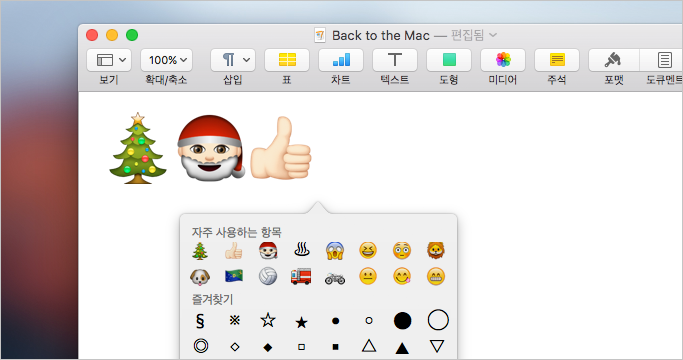The image size is (683, 360).
Task: Insert the outlined star ☆ symbol
Action: tap(268, 320)
